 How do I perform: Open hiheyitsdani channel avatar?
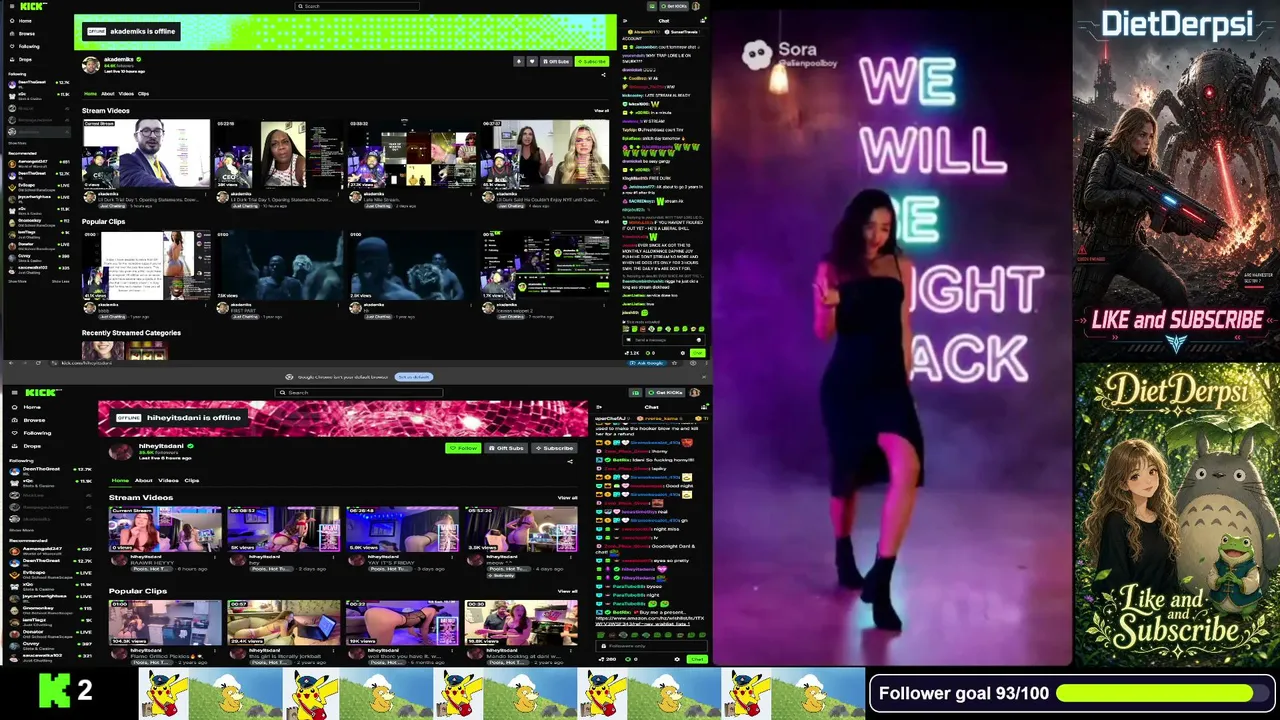[x=121, y=452]
